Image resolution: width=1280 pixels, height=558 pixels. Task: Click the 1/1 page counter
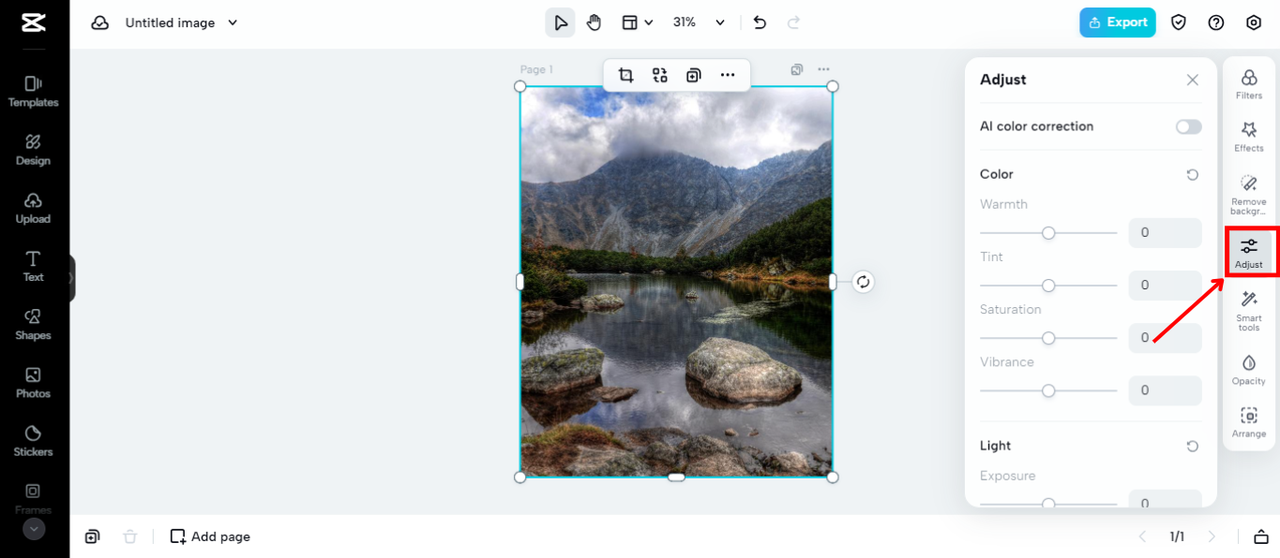coord(1177,537)
